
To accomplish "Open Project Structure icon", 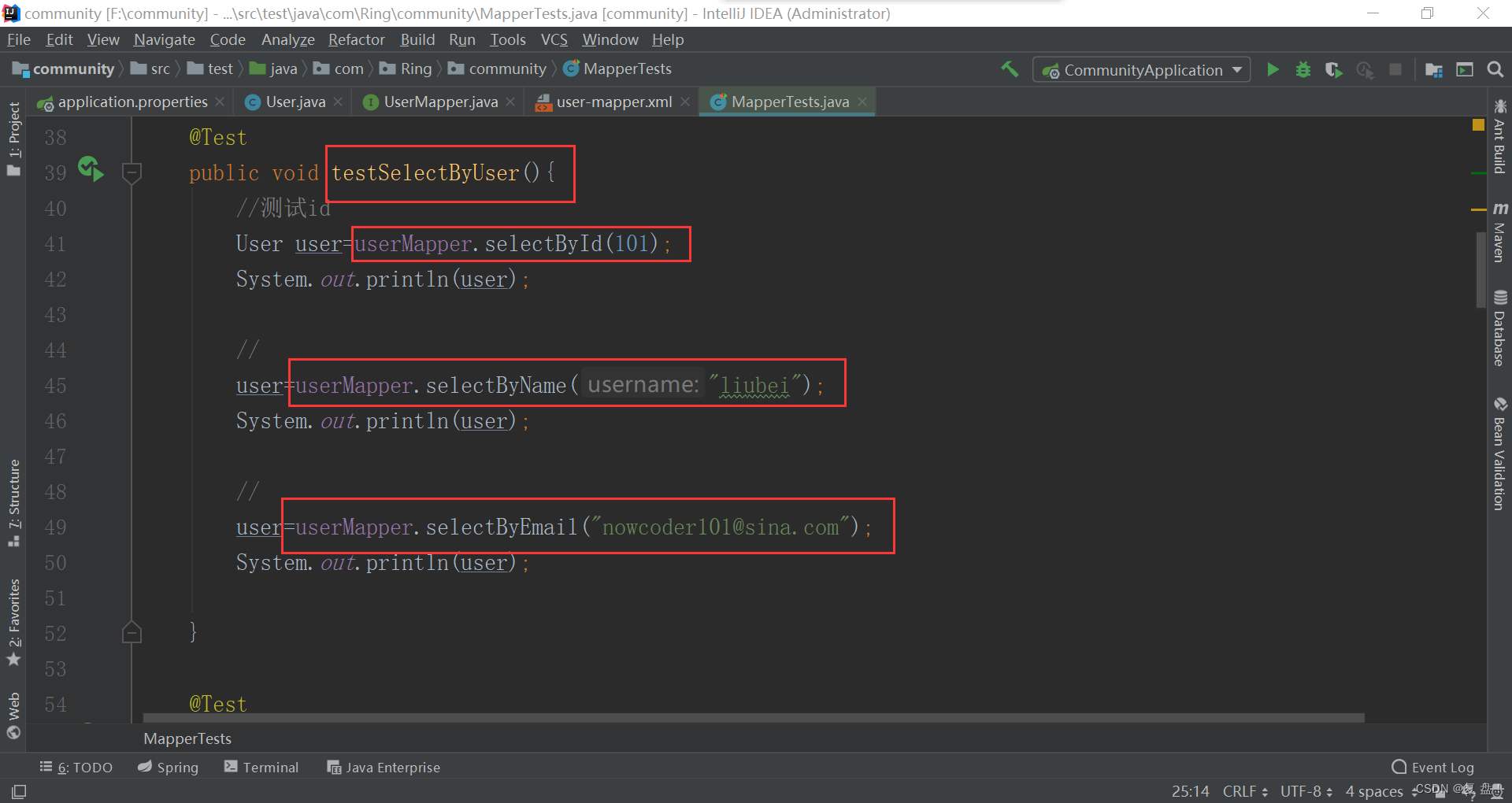I will coord(1434,69).
